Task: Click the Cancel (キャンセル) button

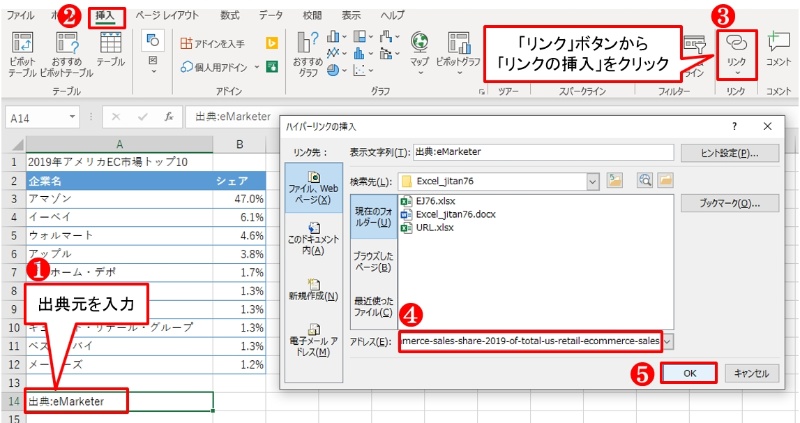Action: click(750, 373)
